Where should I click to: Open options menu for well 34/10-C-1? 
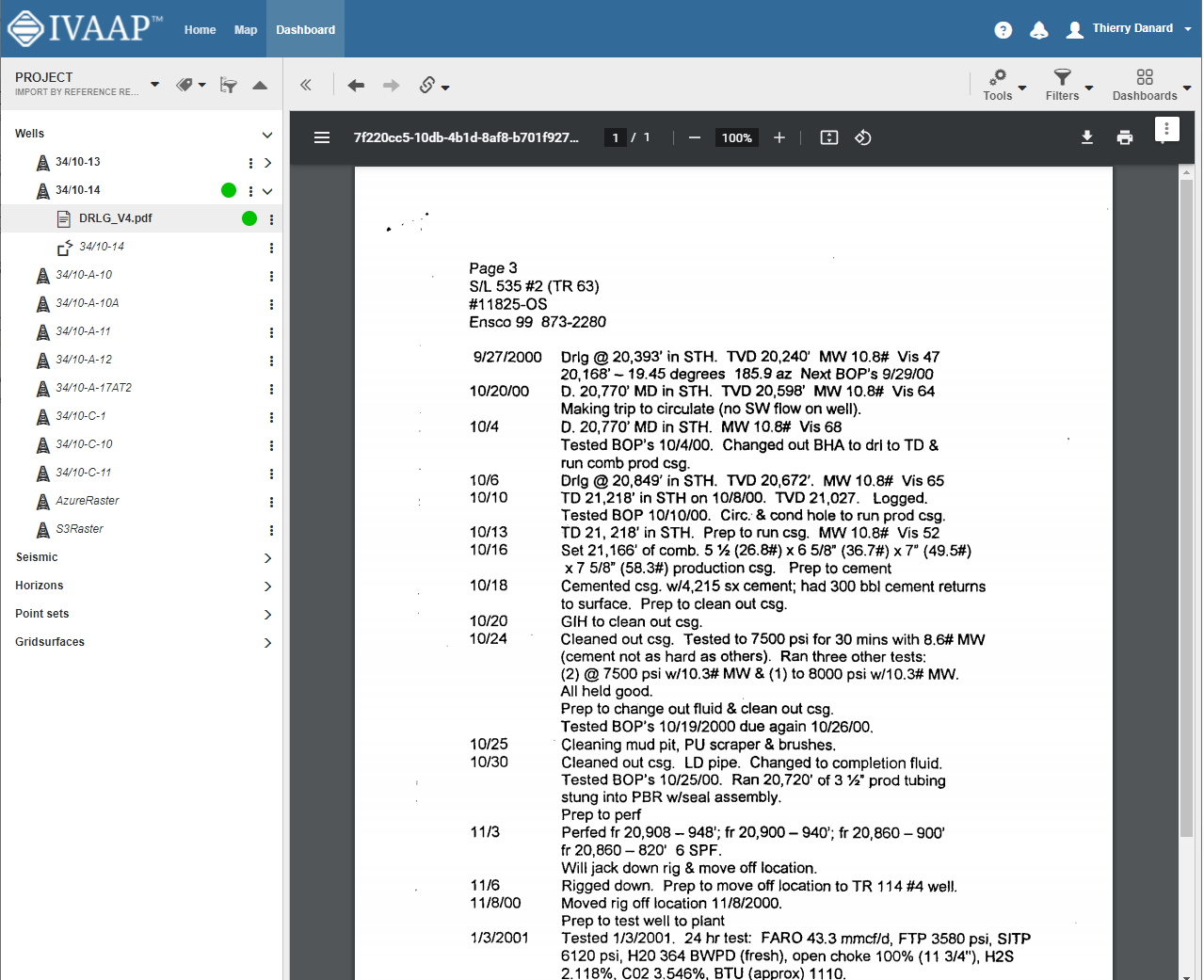(x=271, y=417)
